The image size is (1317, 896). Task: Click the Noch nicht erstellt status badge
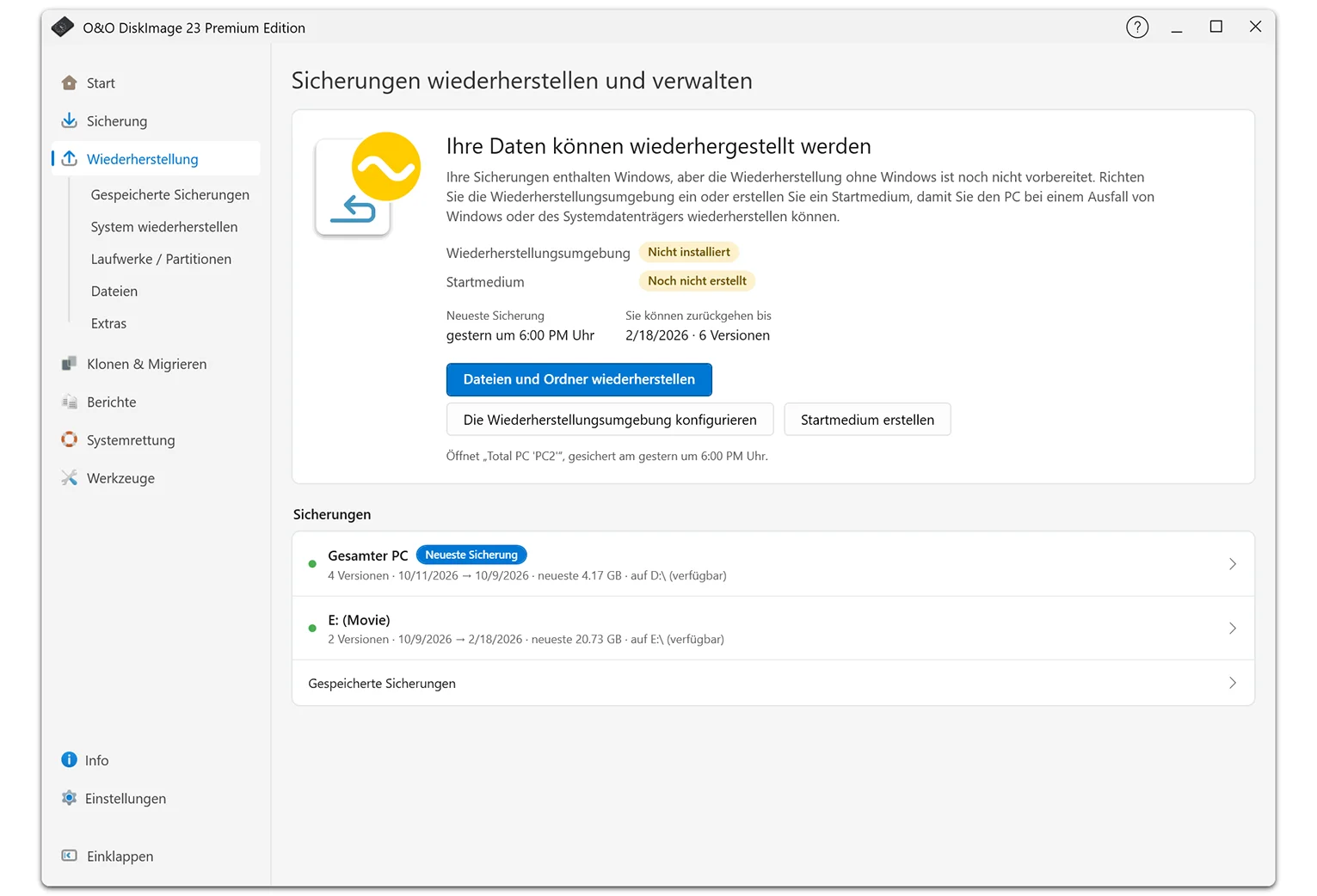(697, 281)
